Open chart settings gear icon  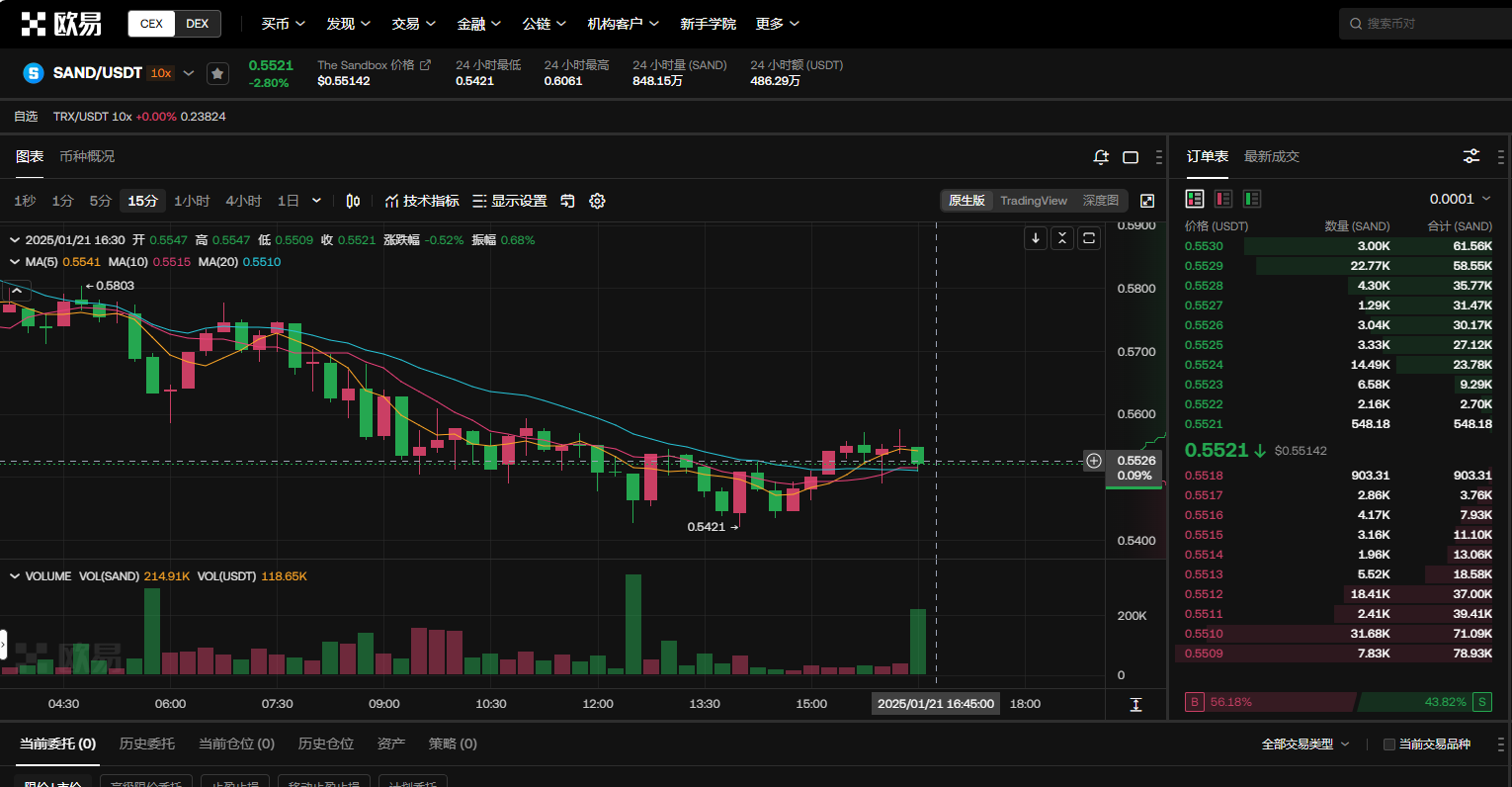click(x=597, y=201)
